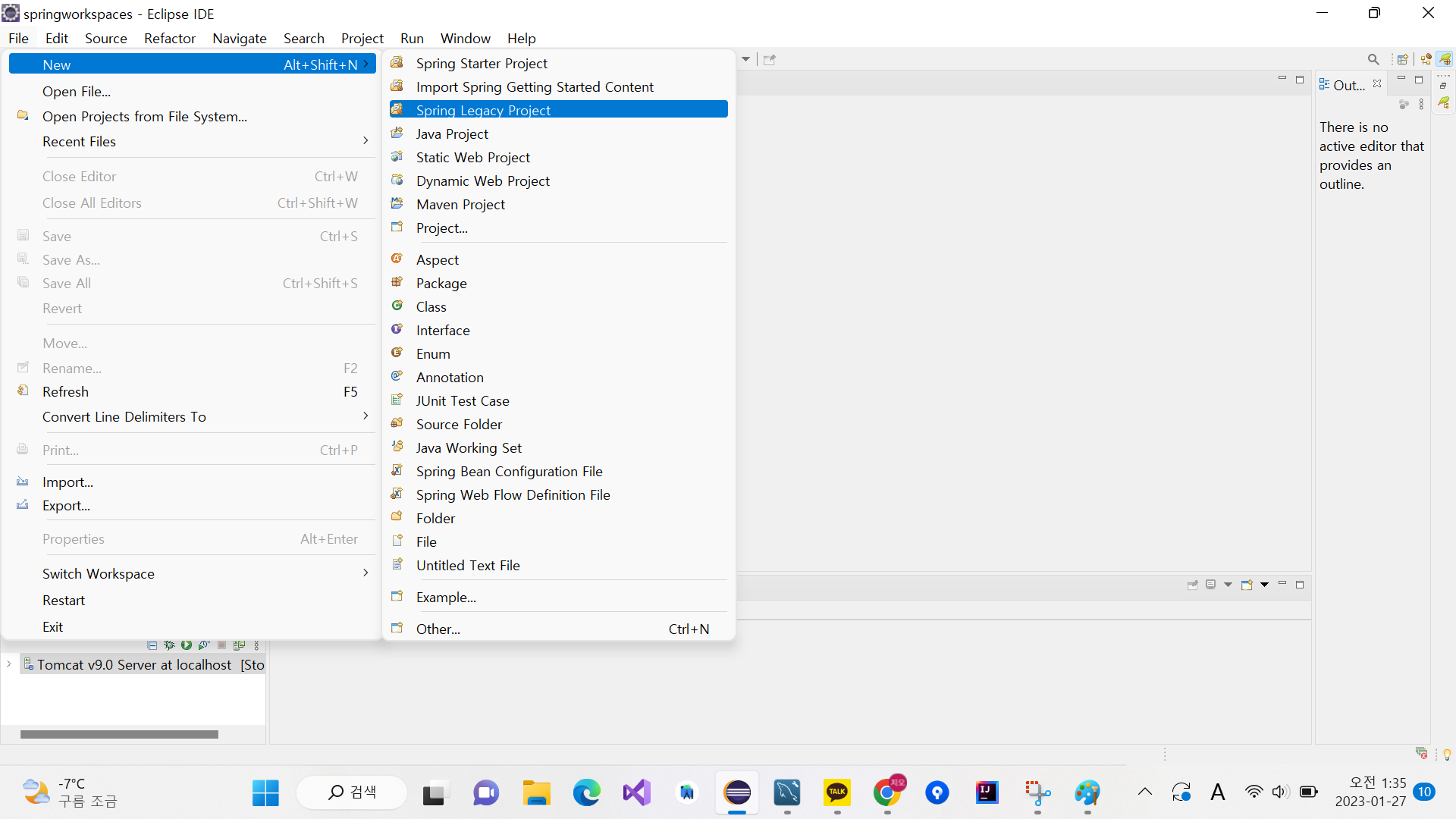This screenshot has height=819, width=1456.
Task: Click the Restore icon in right trim
Action: (1443, 85)
